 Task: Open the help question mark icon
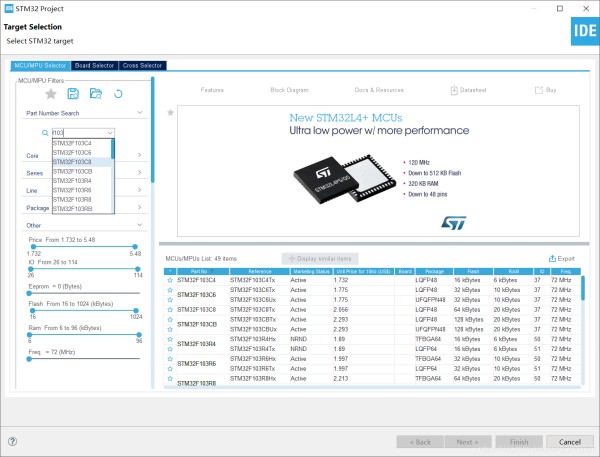click(12, 441)
